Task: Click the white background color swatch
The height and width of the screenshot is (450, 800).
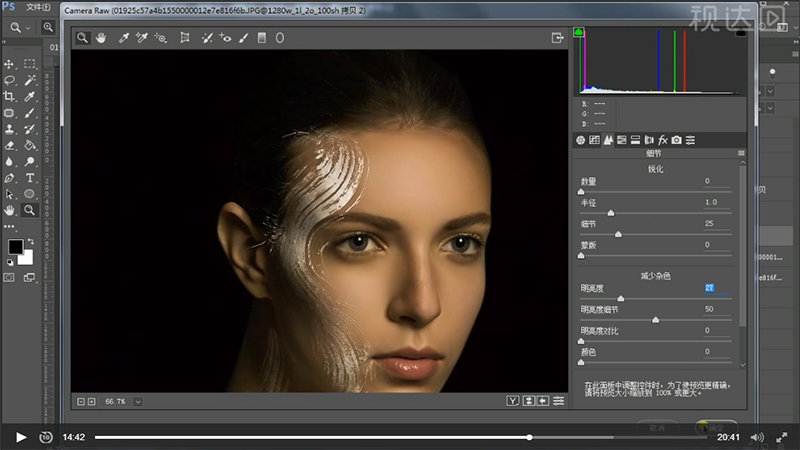Action: point(27,259)
